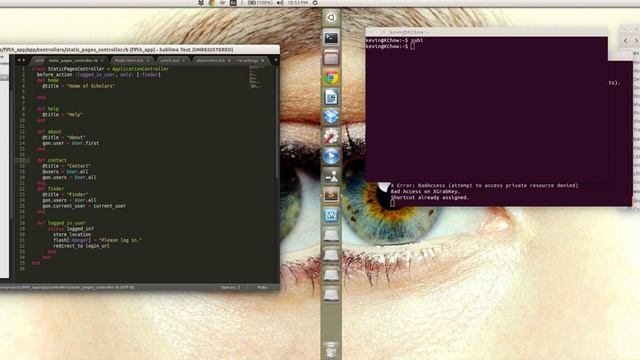
Task: Open the clock showing 10:53 PM
Action: coord(298,3)
